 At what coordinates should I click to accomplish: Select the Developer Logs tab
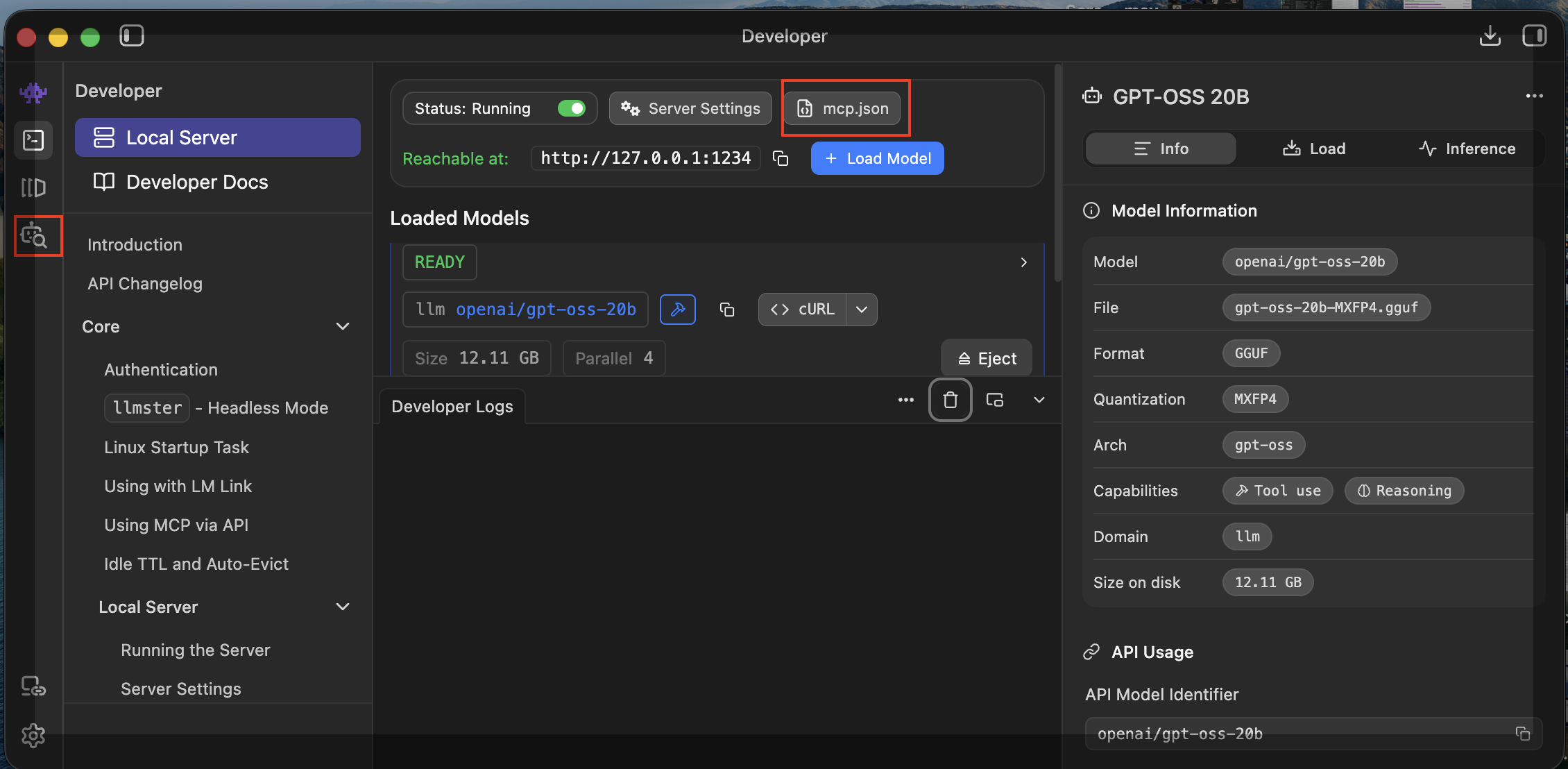[452, 407]
